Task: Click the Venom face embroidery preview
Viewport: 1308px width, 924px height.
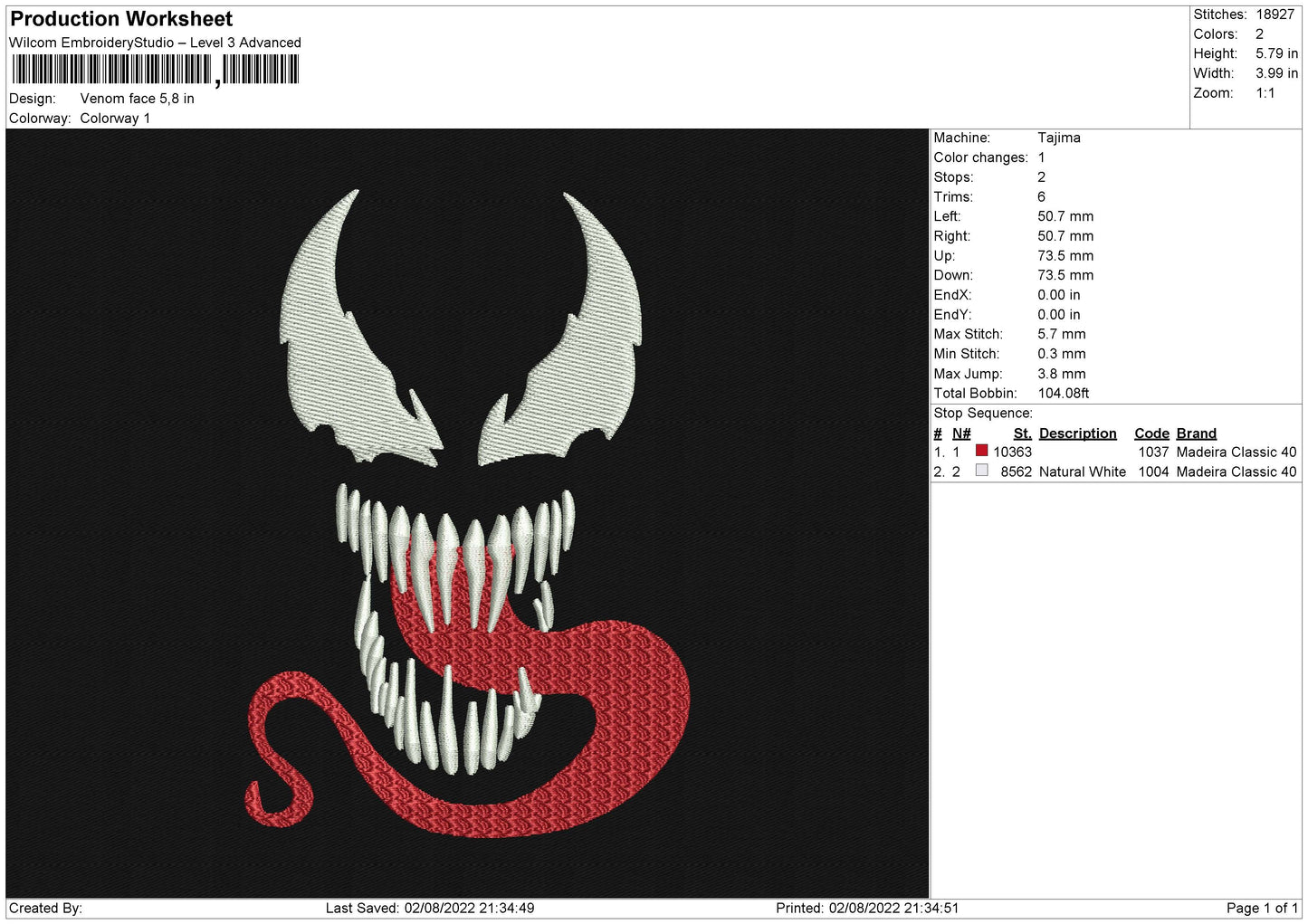Action: [467, 513]
